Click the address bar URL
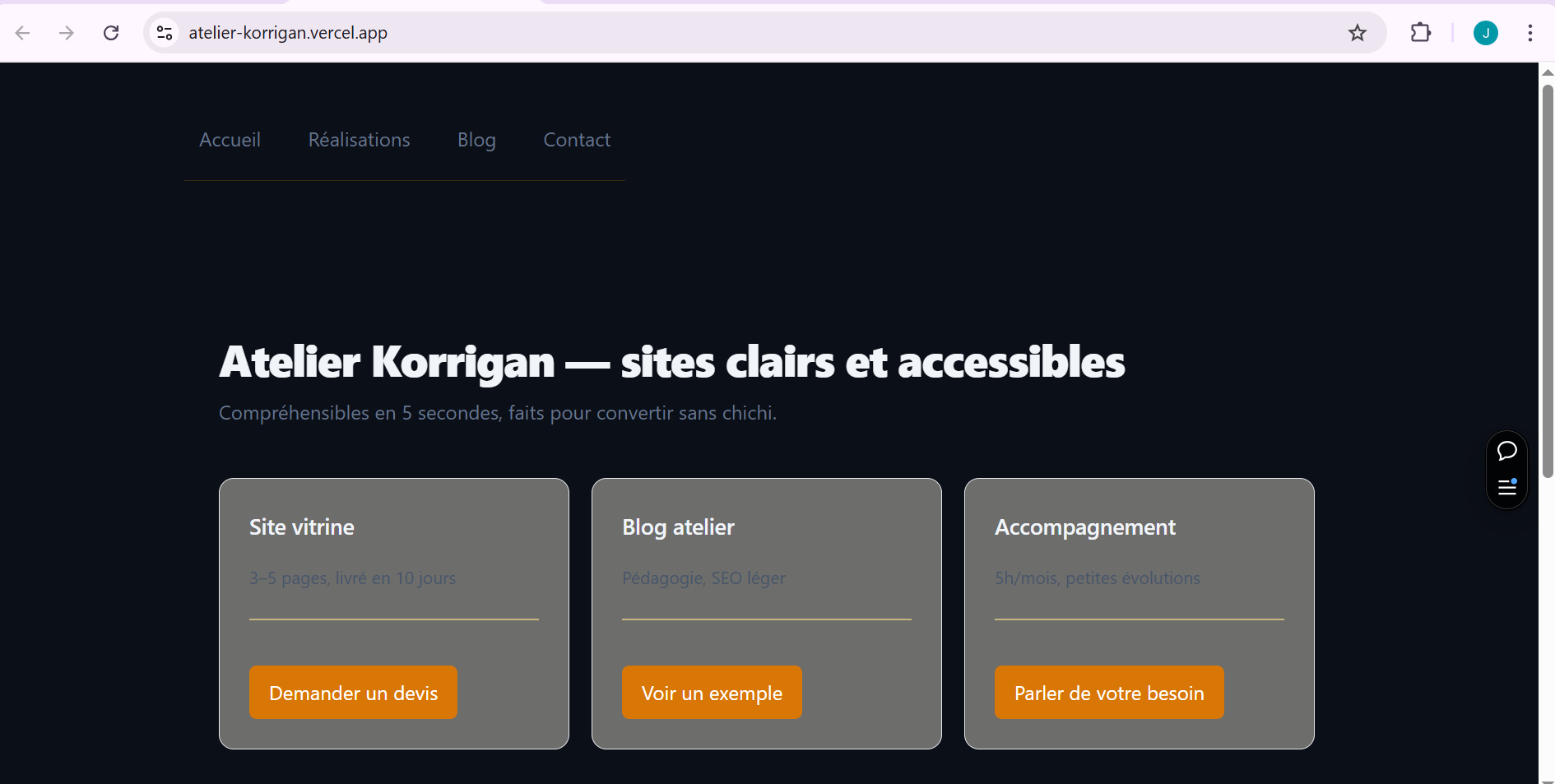 (x=288, y=33)
